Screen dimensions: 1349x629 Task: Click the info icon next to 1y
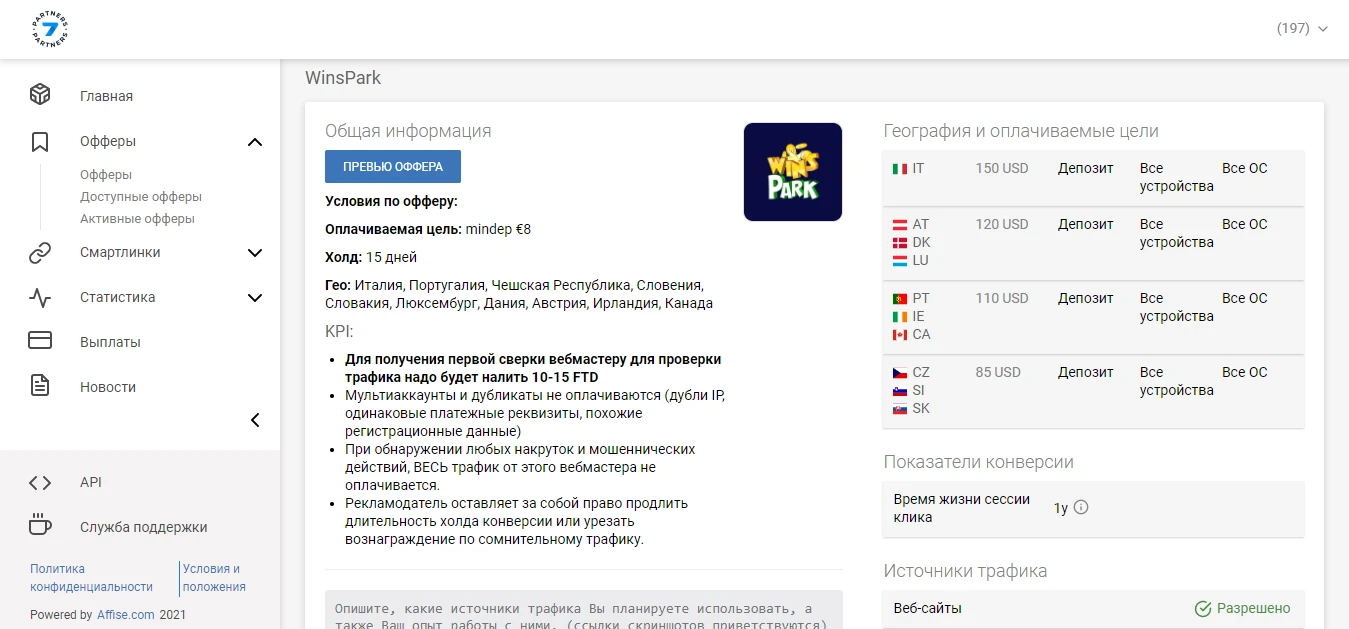1081,507
